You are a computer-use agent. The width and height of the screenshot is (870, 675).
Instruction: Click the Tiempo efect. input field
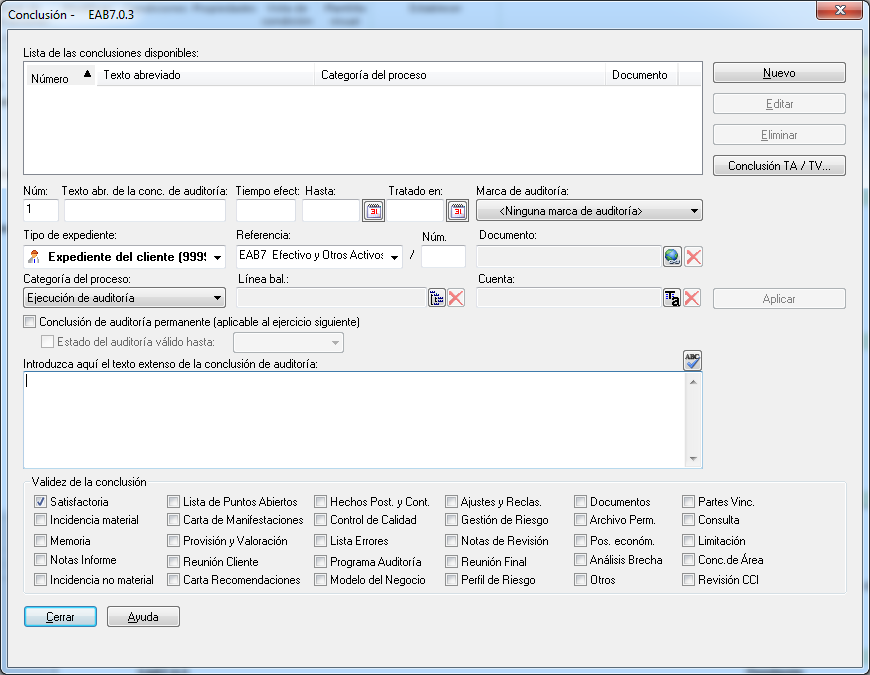[266, 211]
